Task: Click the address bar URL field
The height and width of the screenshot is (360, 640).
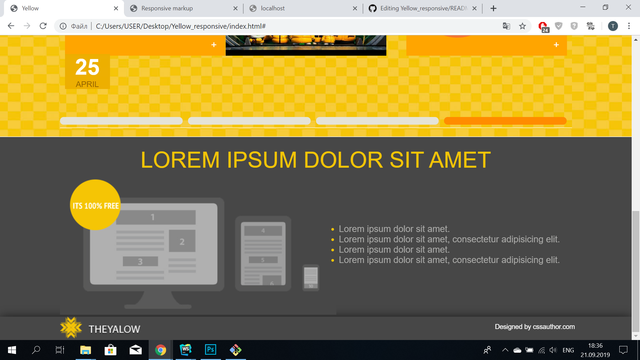Action: [x=294, y=26]
